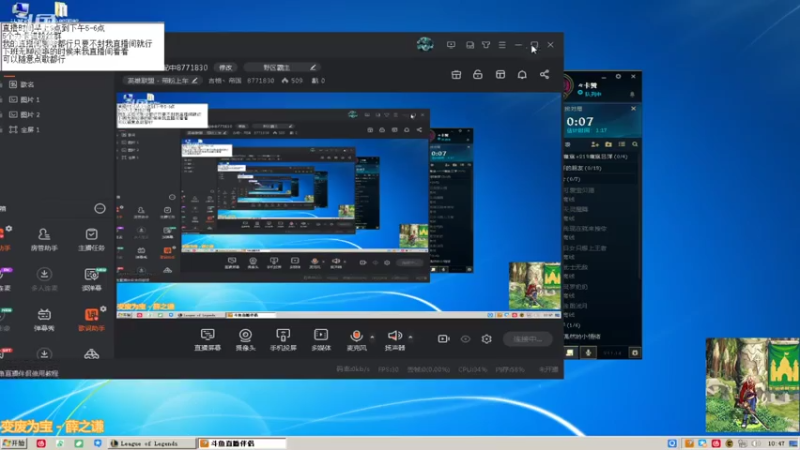Expand speaker options arrow
800x450 pixels.
point(410,337)
